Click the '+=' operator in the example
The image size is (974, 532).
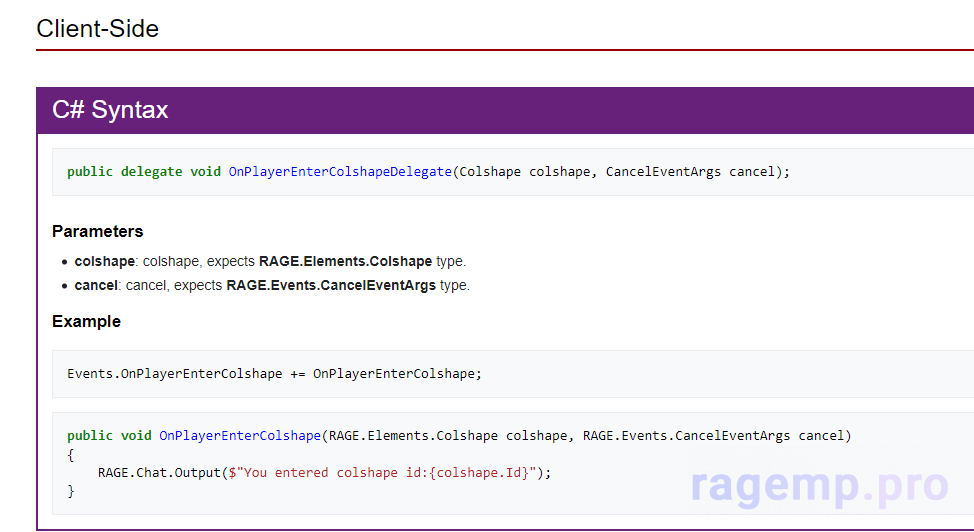click(298, 374)
